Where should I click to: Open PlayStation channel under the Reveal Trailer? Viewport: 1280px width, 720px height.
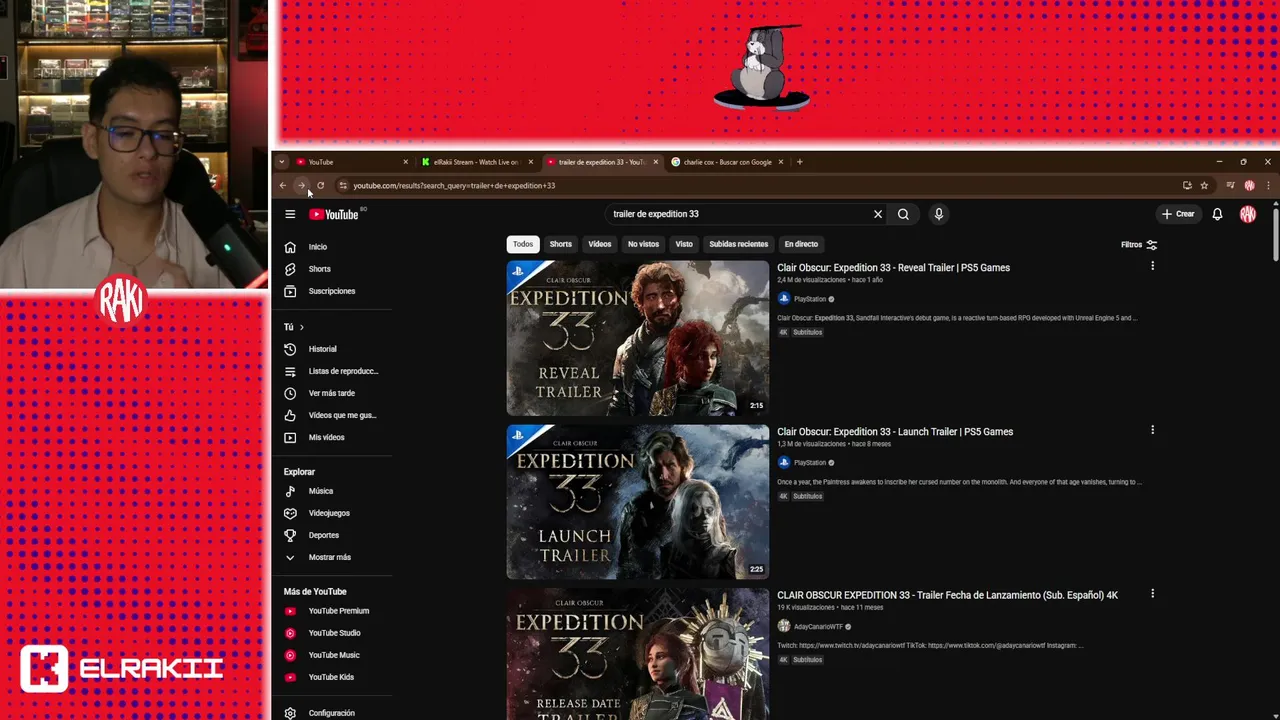pos(810,299)
